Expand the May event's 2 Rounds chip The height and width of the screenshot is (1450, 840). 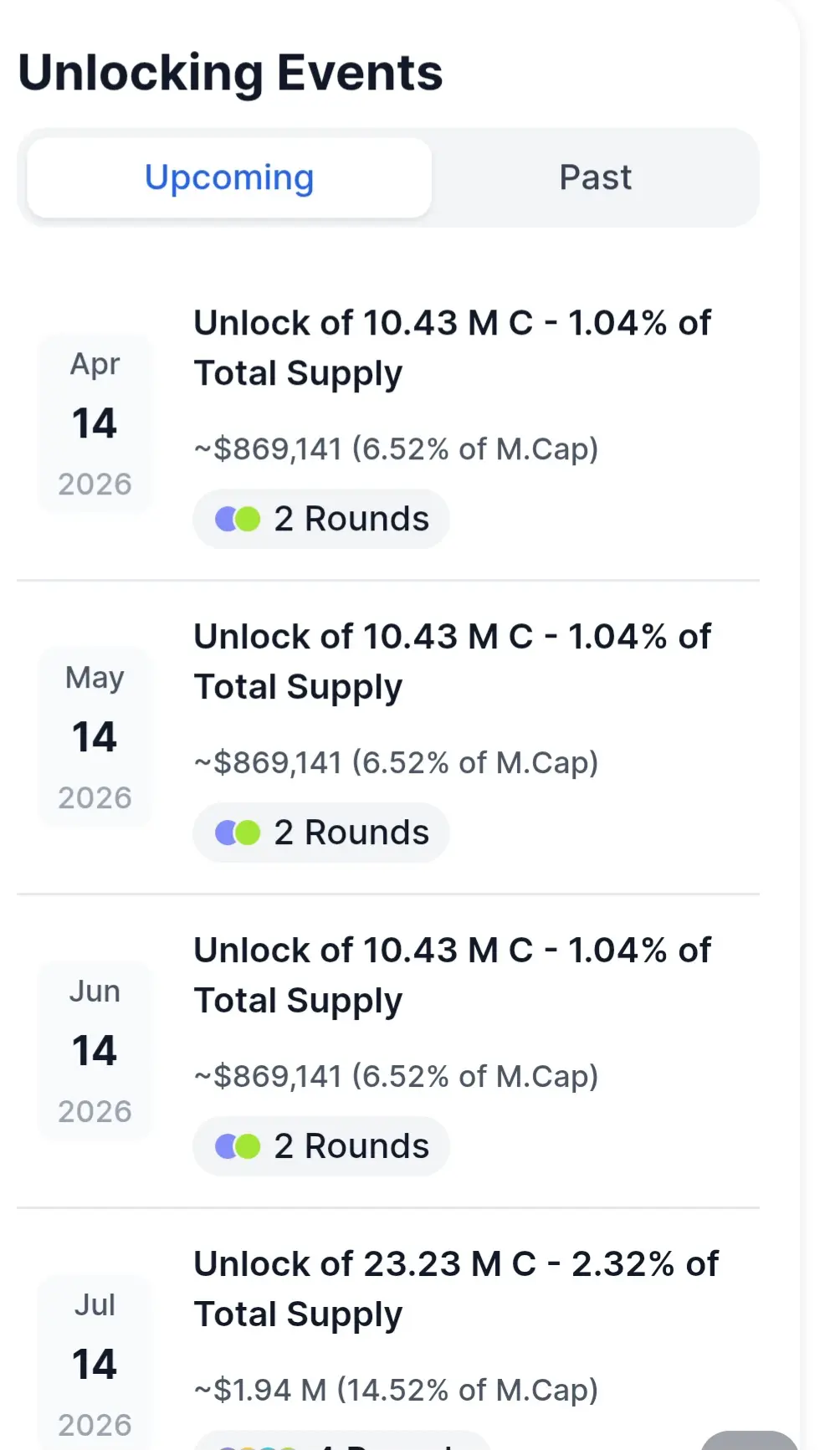351,833
